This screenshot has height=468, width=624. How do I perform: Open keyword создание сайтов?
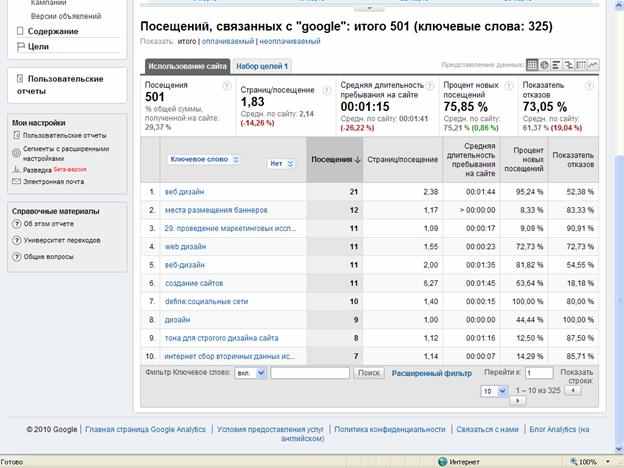pos(194,283)
